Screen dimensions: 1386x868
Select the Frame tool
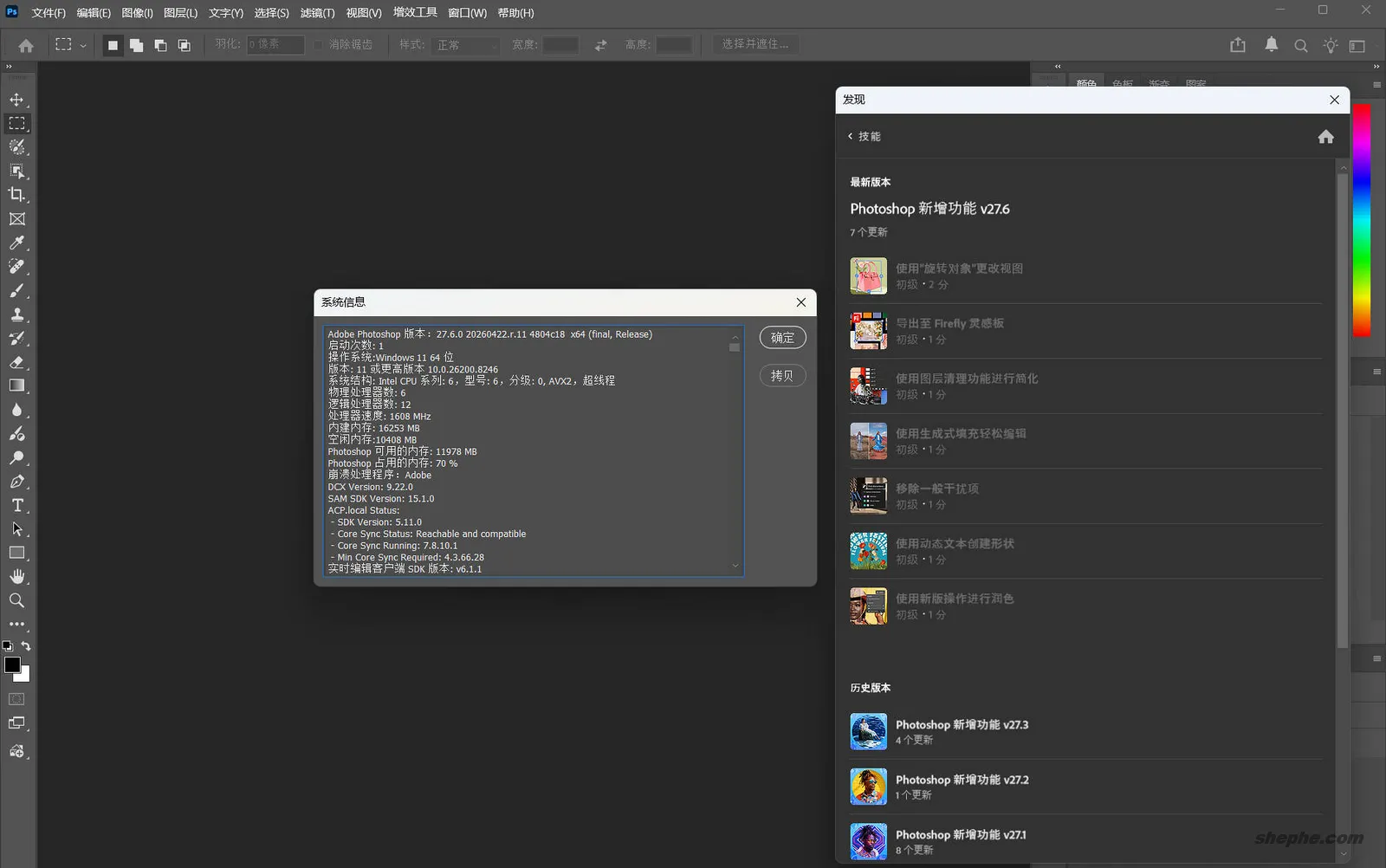(16, 219)
